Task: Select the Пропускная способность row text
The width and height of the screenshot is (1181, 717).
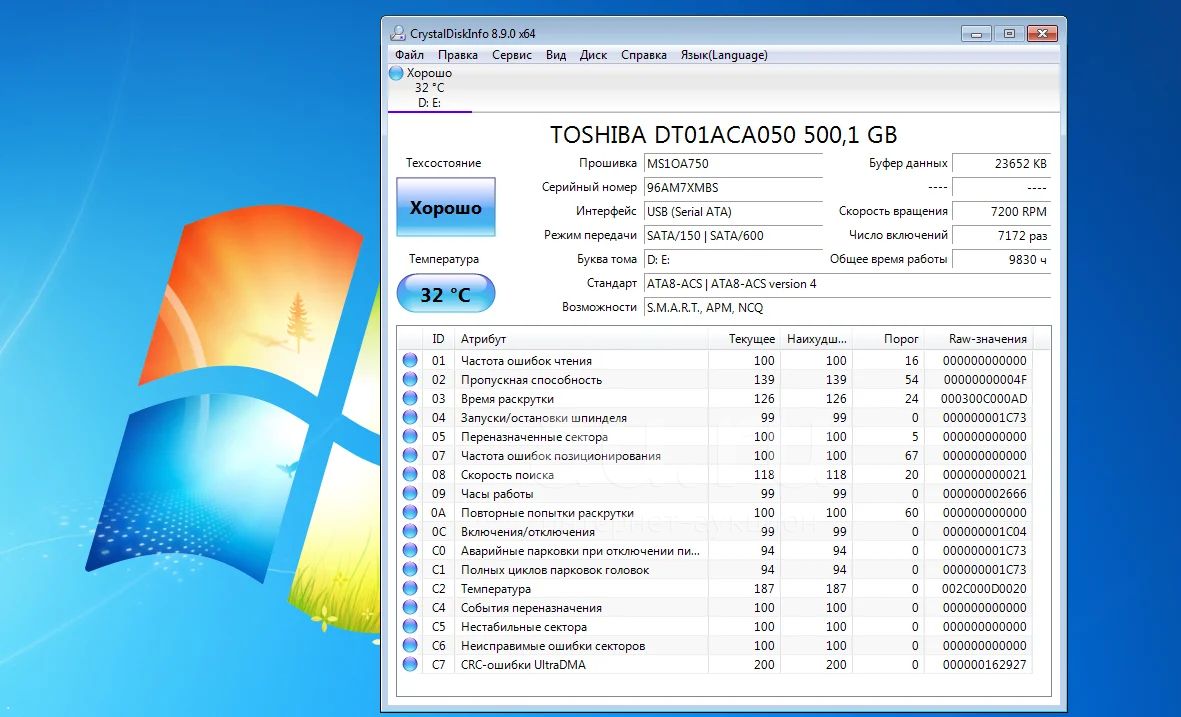Action: 532,380
